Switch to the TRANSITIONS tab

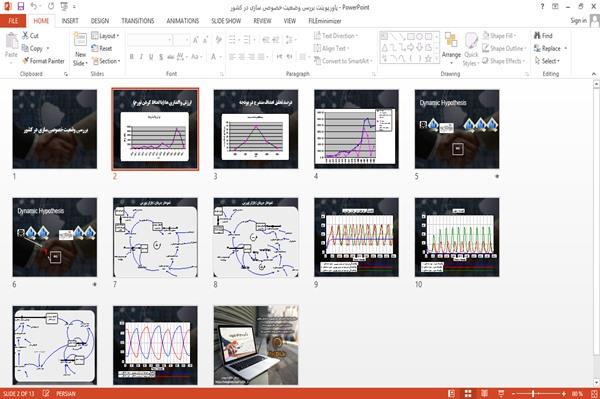click(138, 21)
